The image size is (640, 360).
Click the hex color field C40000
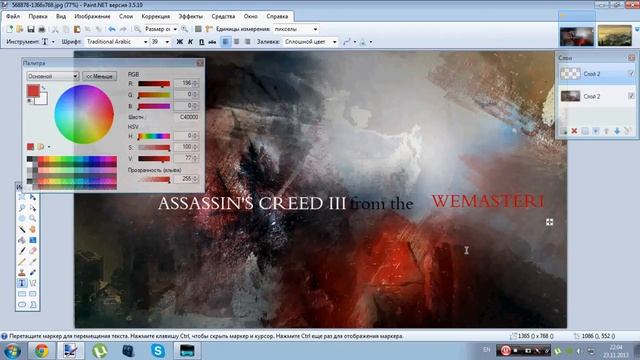pyautogui.click(x=186, y=117)
